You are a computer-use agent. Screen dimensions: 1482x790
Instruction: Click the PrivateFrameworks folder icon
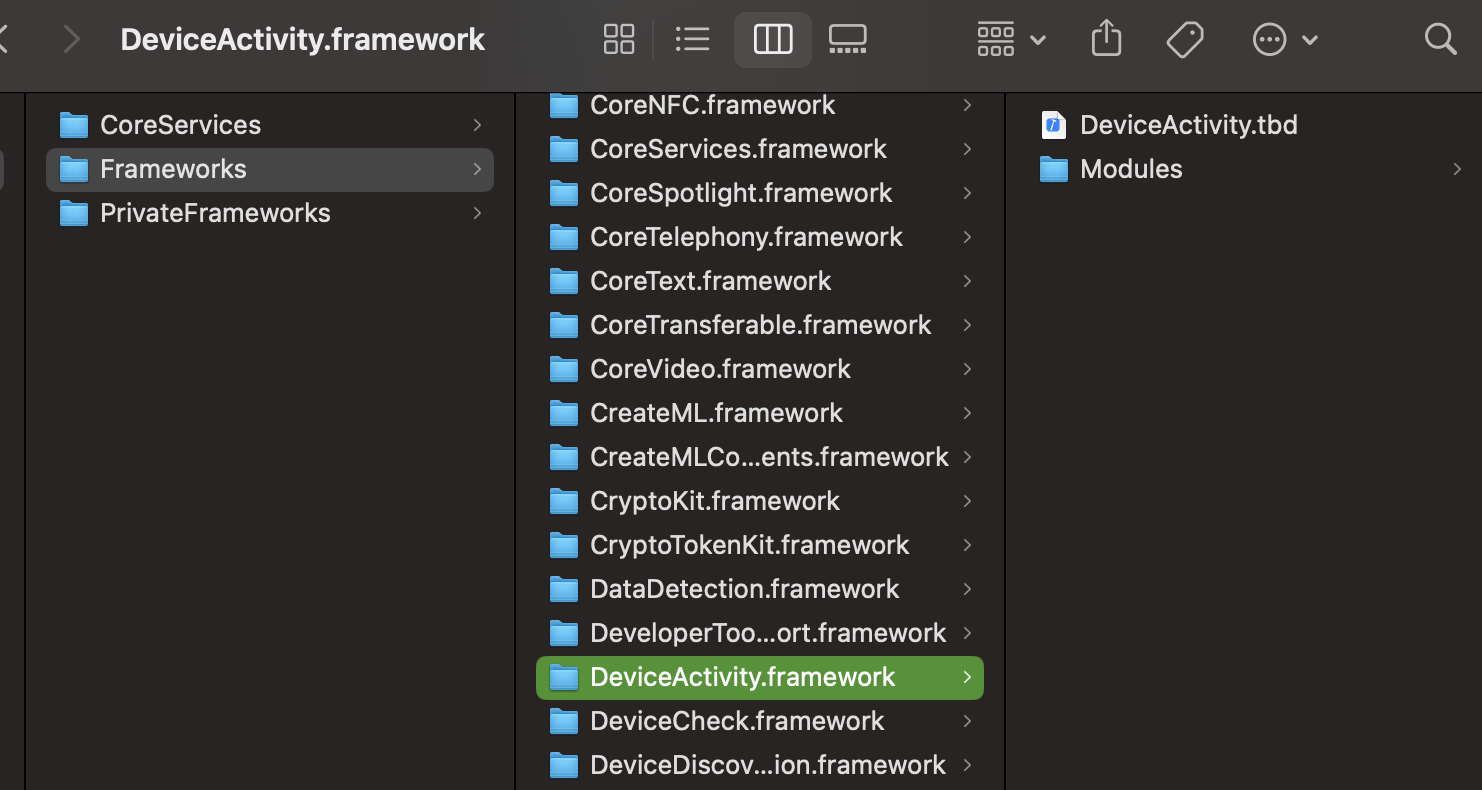pos(74,213)
